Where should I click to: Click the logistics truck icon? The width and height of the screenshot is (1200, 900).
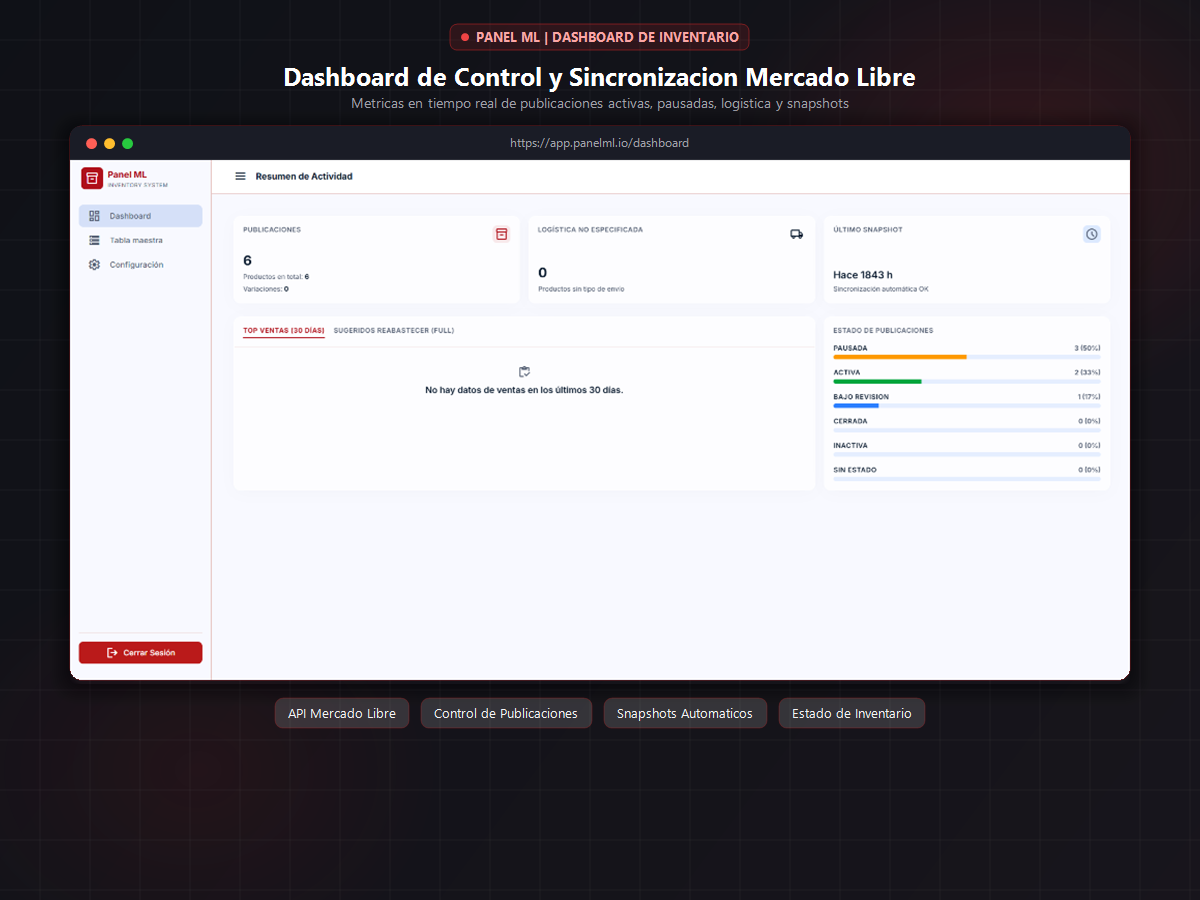coord(796,234)
